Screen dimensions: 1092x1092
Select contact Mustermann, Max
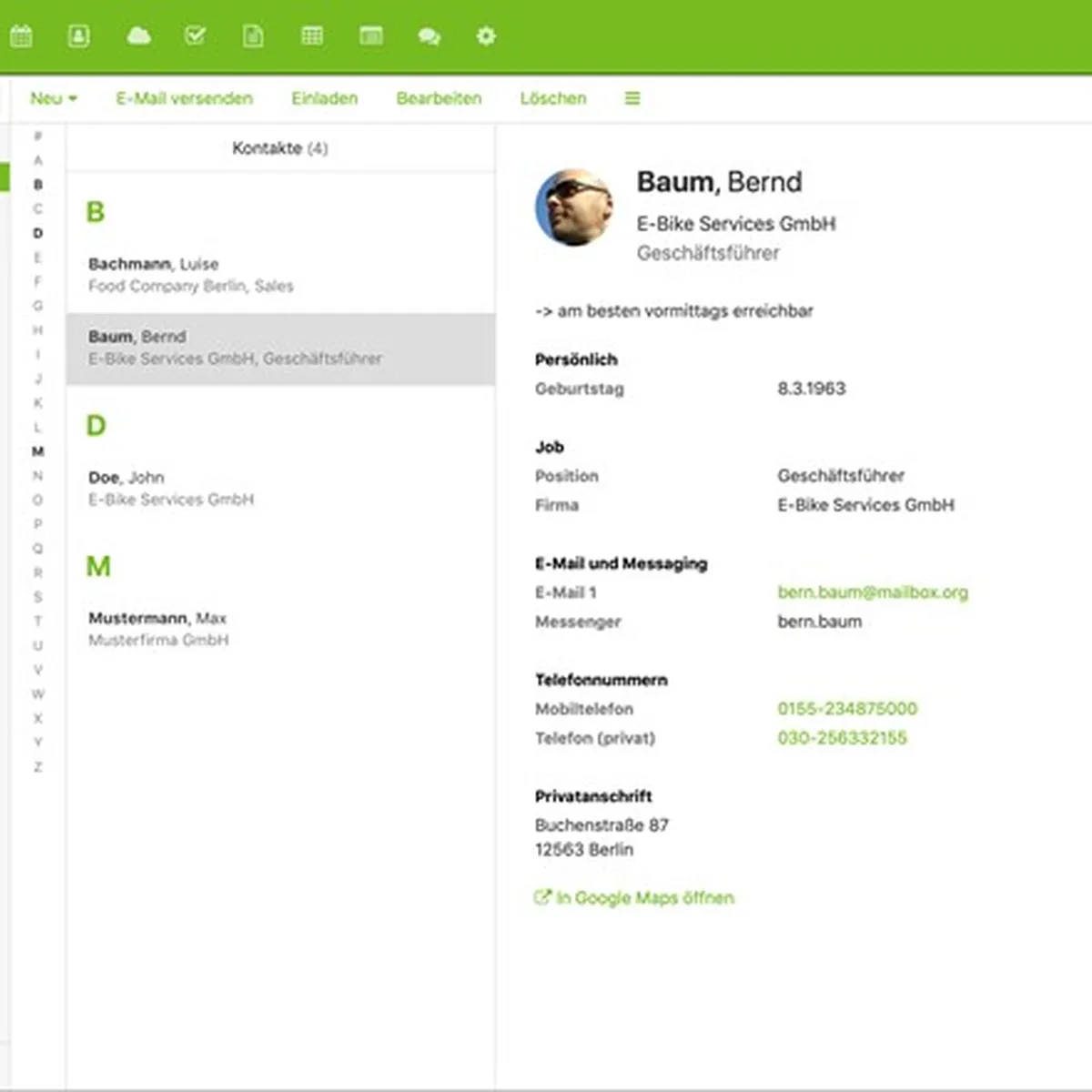[x=280, y=629]
